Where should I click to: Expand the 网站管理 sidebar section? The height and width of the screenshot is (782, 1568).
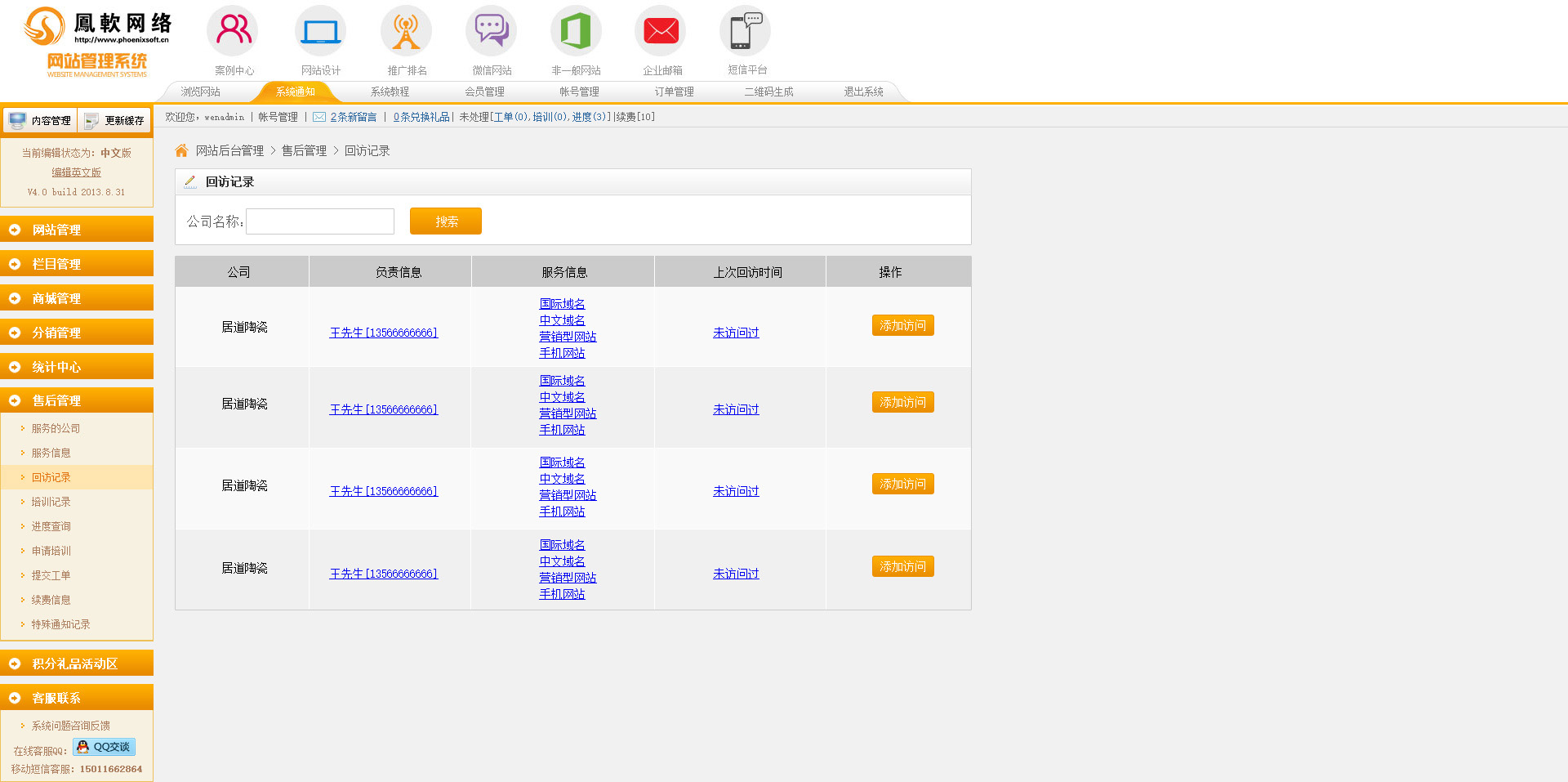pos(77,230)
